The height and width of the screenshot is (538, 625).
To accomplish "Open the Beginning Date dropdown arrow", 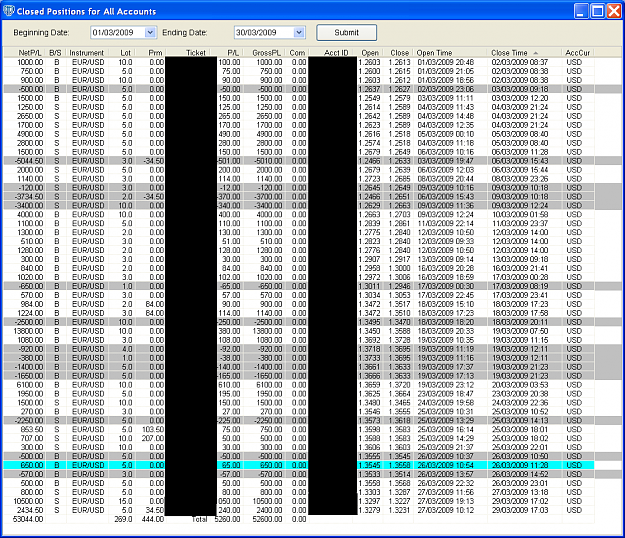I will click(x=150, y=33).
